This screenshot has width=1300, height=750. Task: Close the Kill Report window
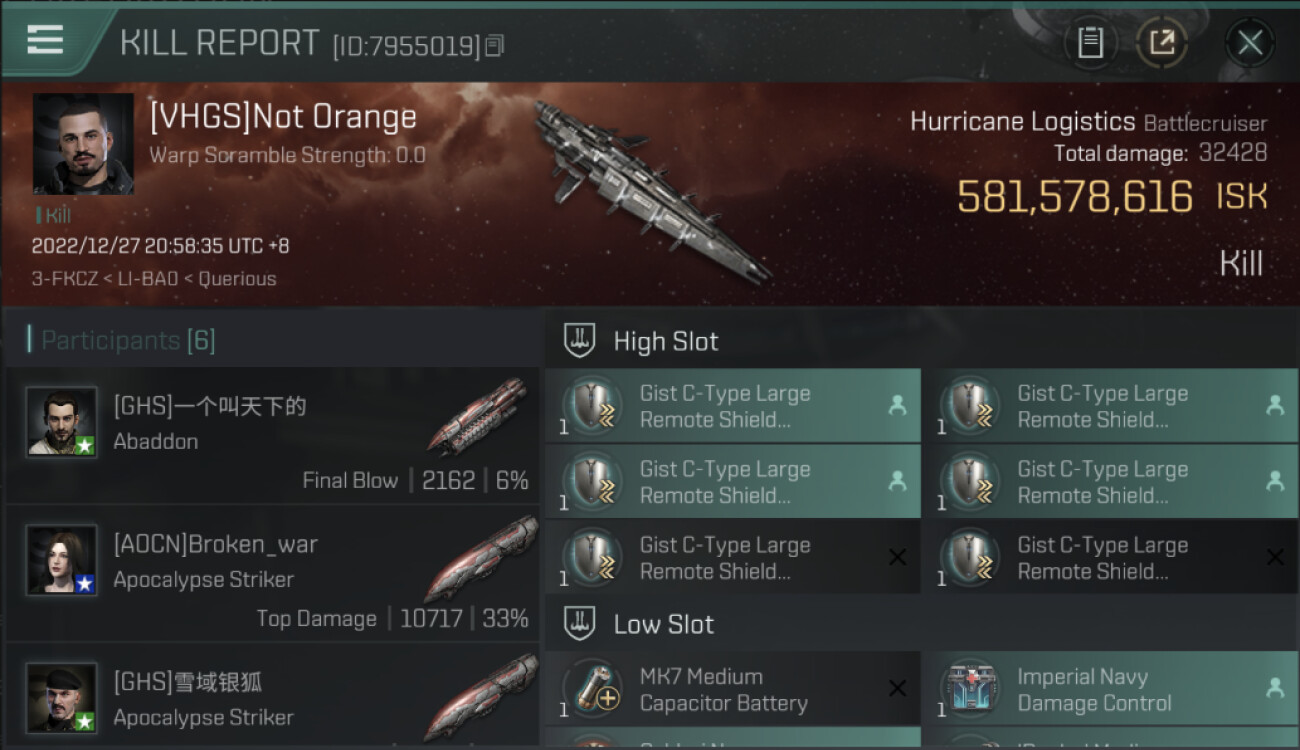pyautogui.click(x=1250, y=42)
